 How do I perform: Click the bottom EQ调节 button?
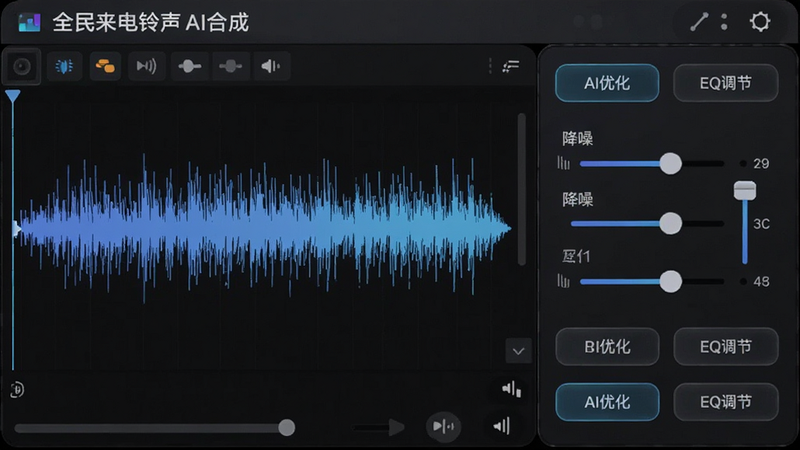[726, 402]
